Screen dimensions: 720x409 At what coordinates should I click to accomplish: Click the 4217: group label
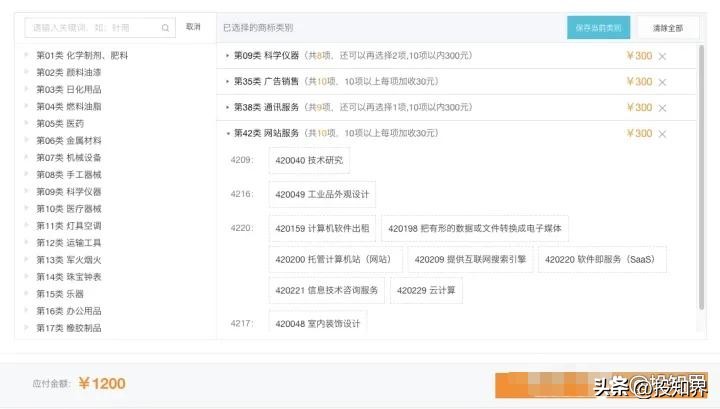click(242, 323)
